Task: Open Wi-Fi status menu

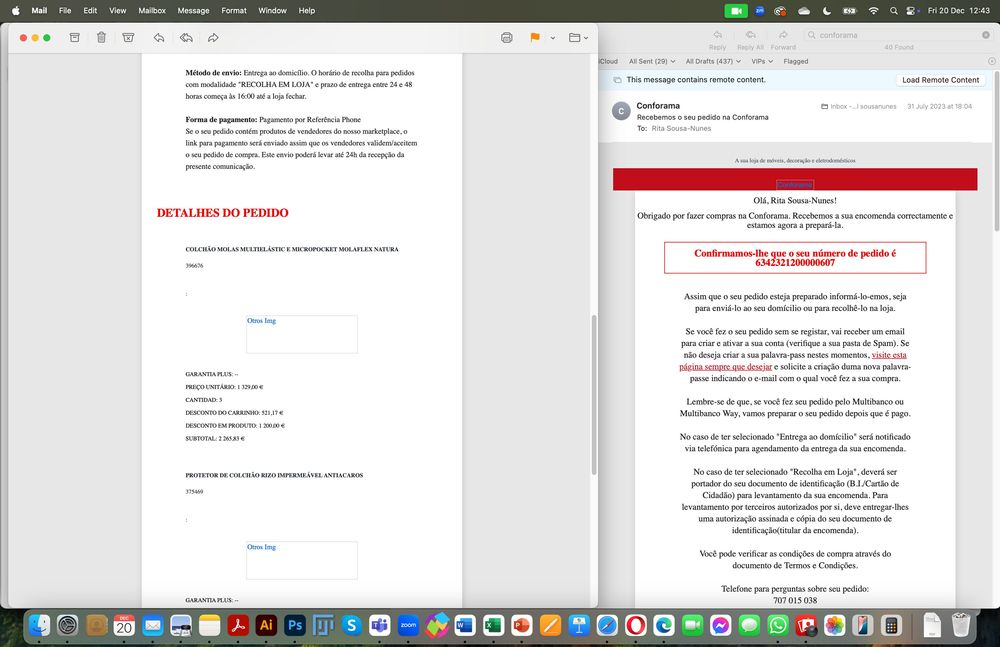Action: pos(874,10)
